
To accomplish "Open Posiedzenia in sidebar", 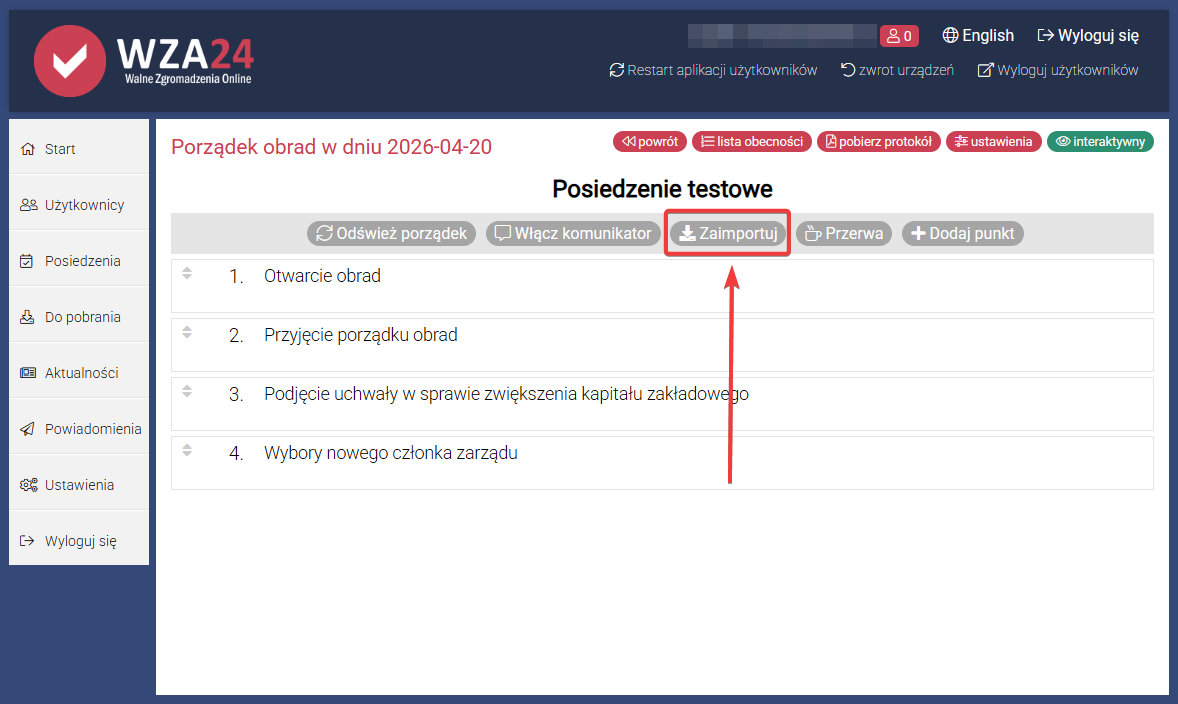I will click(81, 261).
